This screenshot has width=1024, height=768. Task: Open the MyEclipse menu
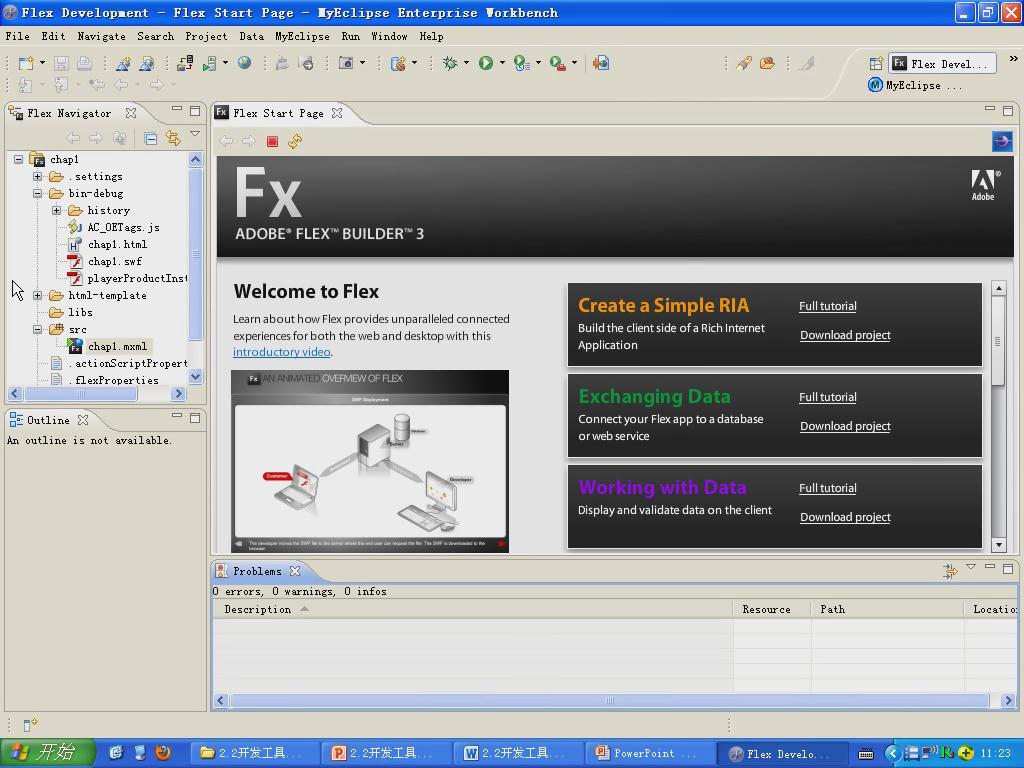pyautogui.click(x=302, y=37)
